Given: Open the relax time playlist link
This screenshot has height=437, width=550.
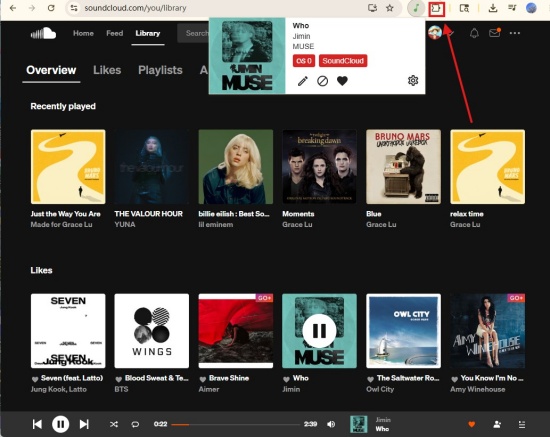Looking at the screenshot, I should pos(467,214).
